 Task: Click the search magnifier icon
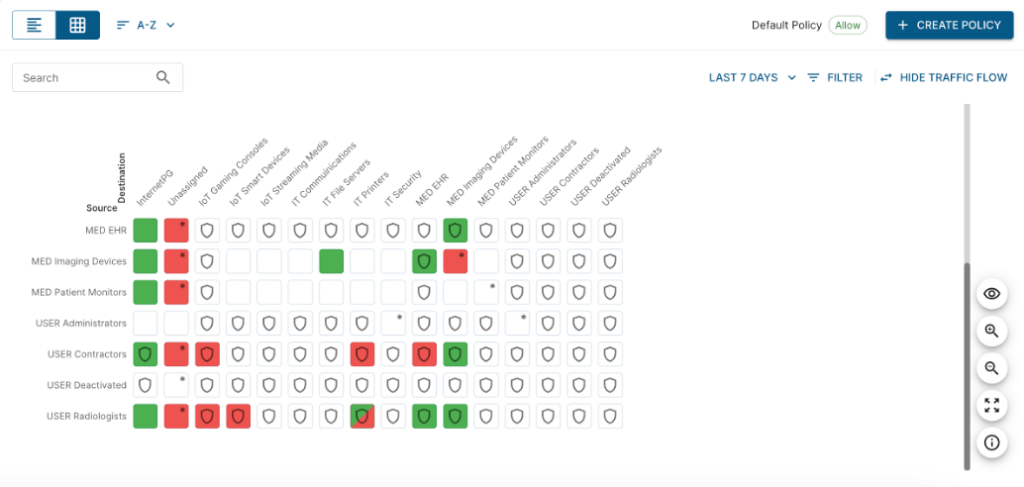(x=164, y=78)
